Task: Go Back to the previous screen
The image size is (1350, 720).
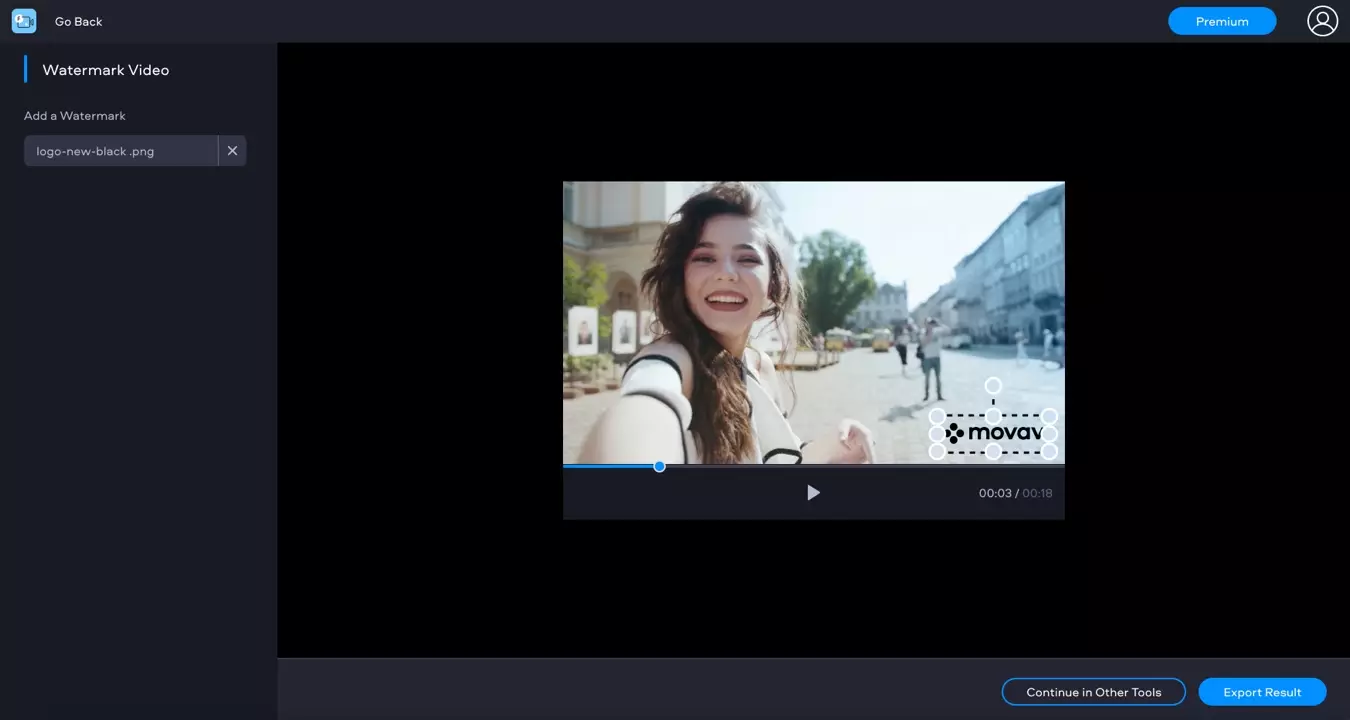Action: [x=78, y=21]
